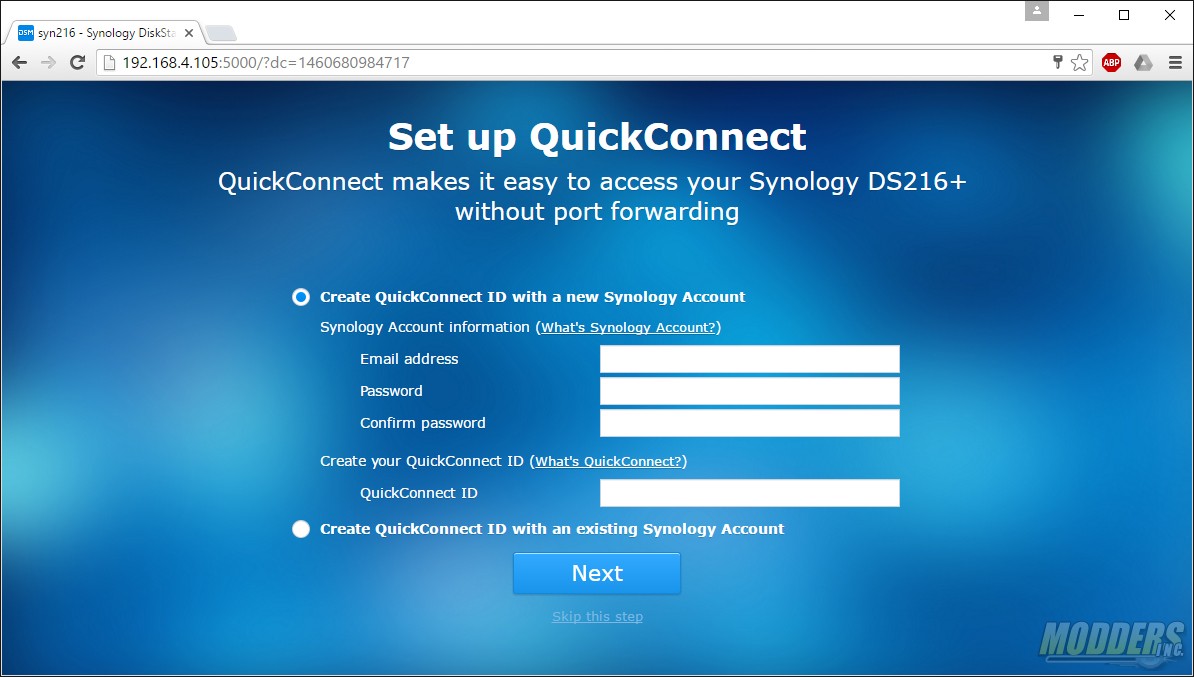Focus the Password field
The height and width of the screenshot is (677, 1194).
click(749, 391)
